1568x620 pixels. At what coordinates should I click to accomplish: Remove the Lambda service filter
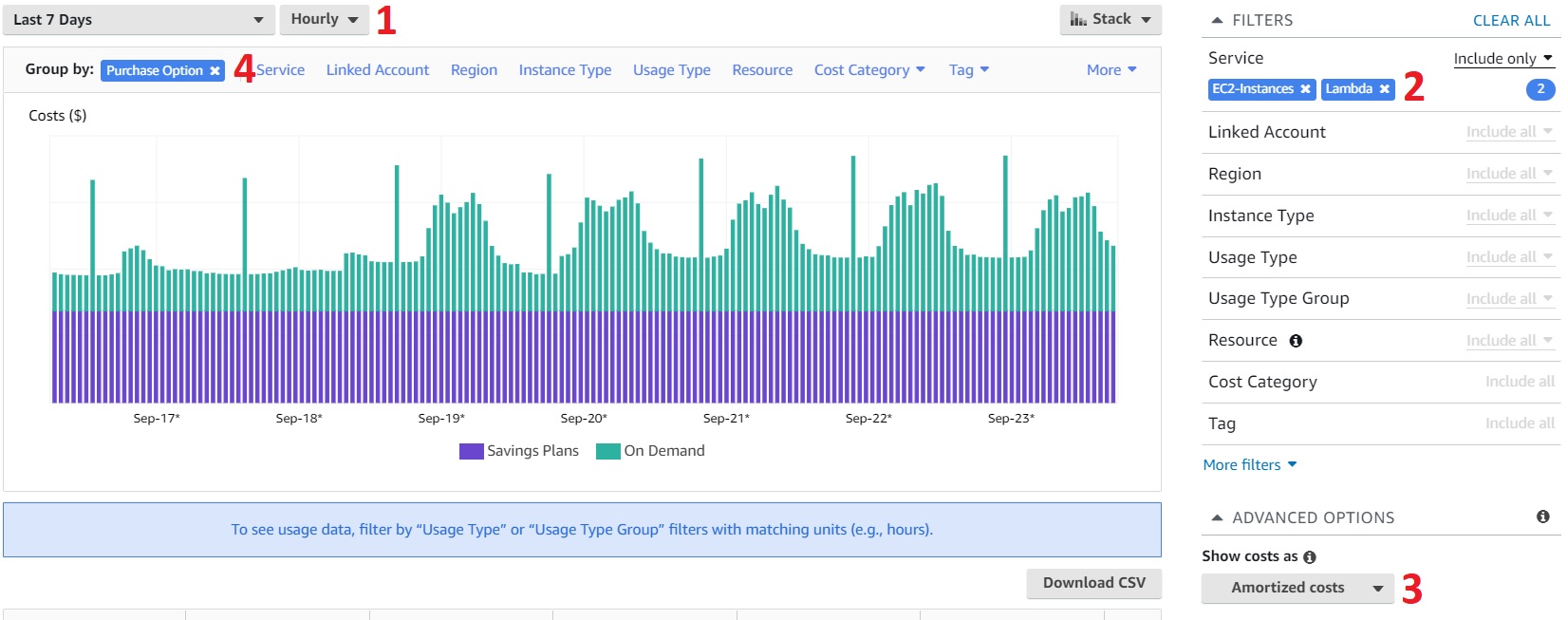point(1384,89)
